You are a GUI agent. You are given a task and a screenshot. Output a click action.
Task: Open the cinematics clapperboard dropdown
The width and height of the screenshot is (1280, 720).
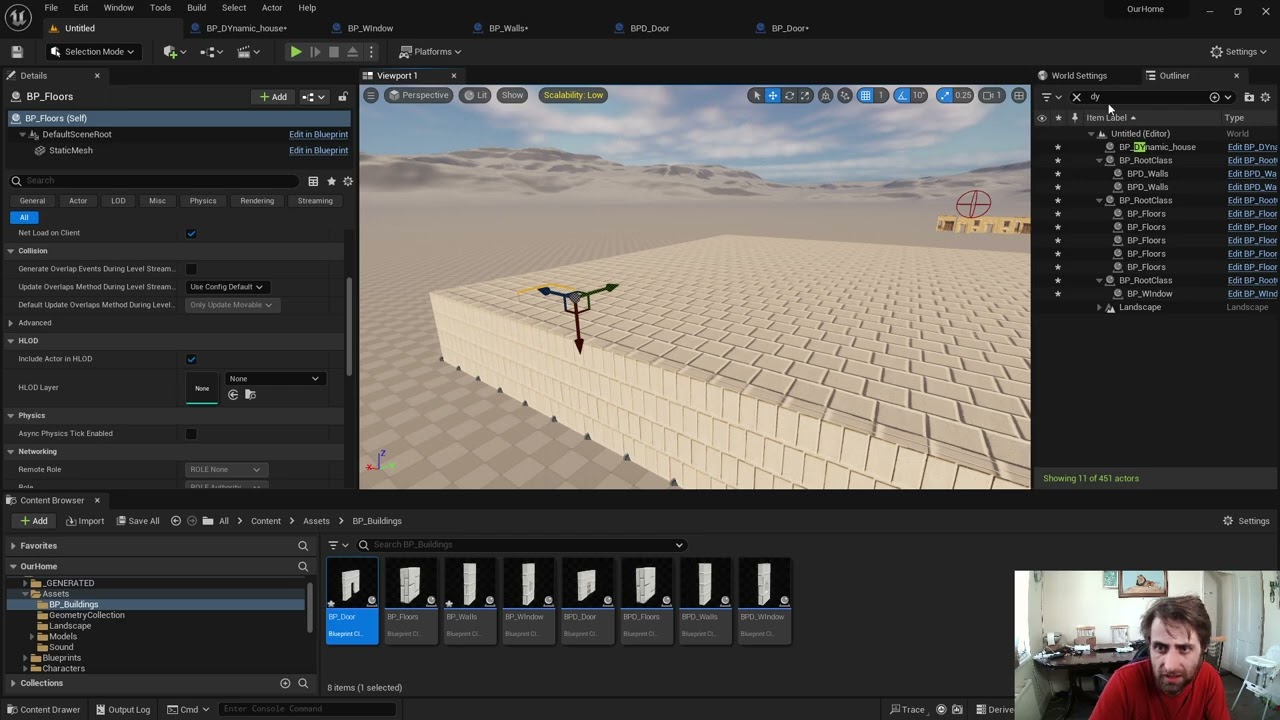[x=250, y=51]
